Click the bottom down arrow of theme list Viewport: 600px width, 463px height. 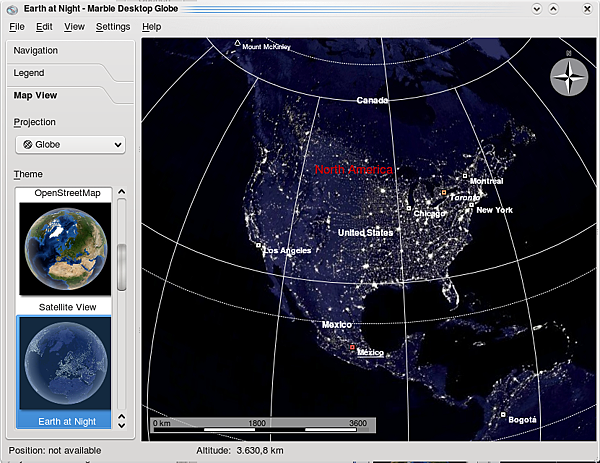pos(122,425)
